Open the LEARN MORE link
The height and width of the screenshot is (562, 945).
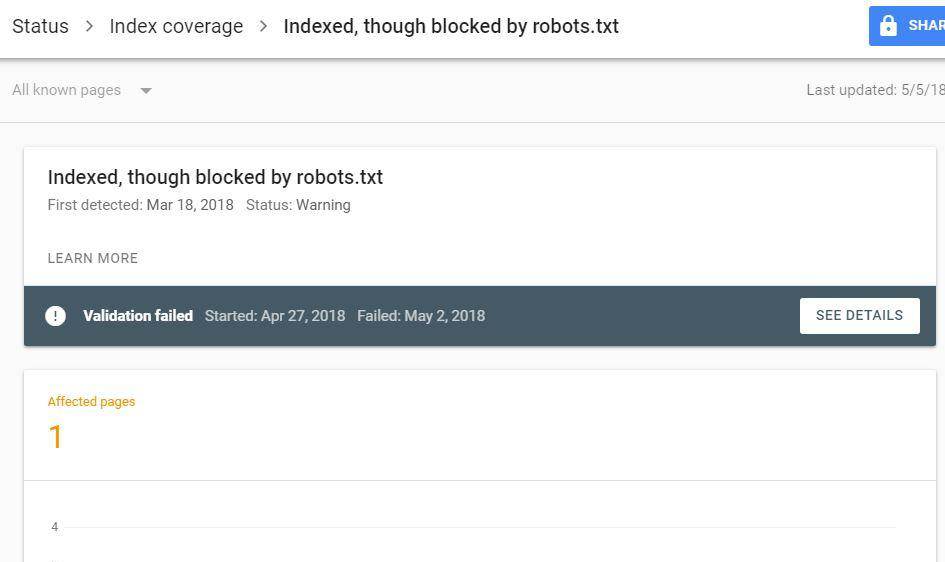[93, 258]
